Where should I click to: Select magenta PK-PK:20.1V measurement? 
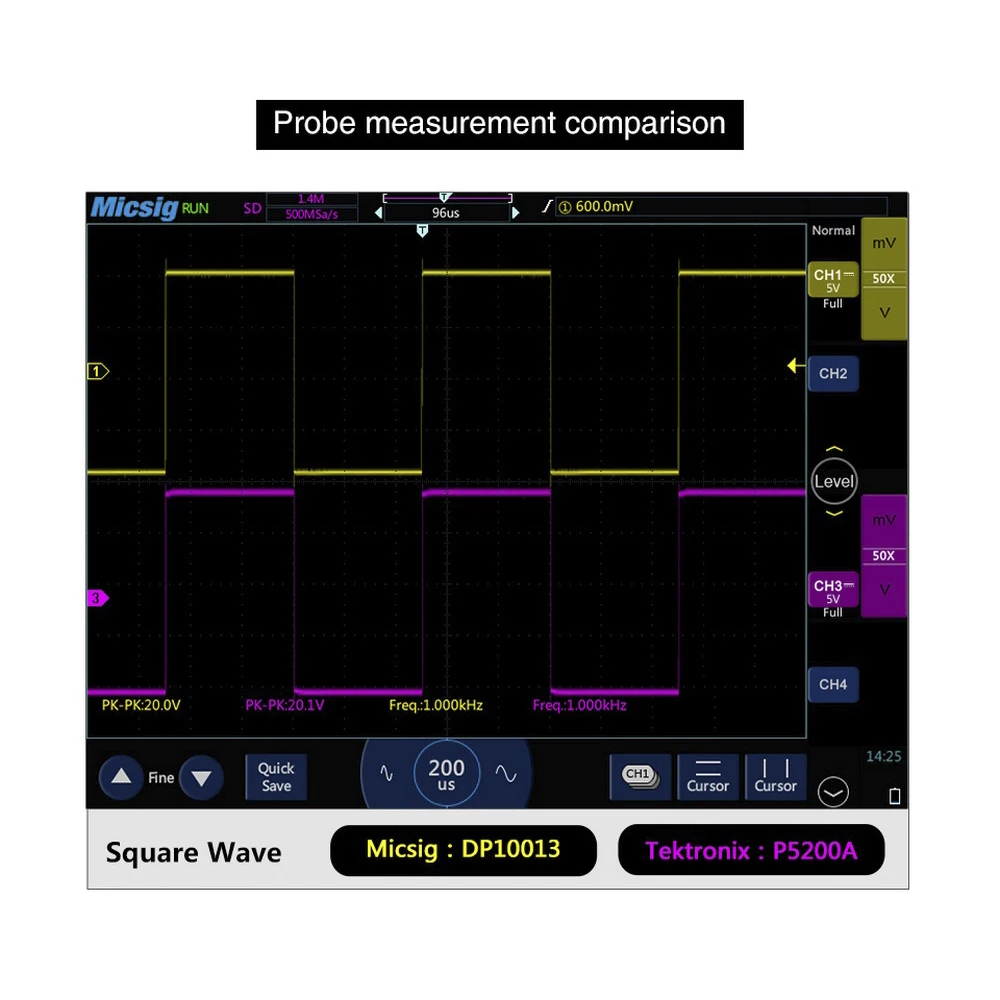coord(284,705)
